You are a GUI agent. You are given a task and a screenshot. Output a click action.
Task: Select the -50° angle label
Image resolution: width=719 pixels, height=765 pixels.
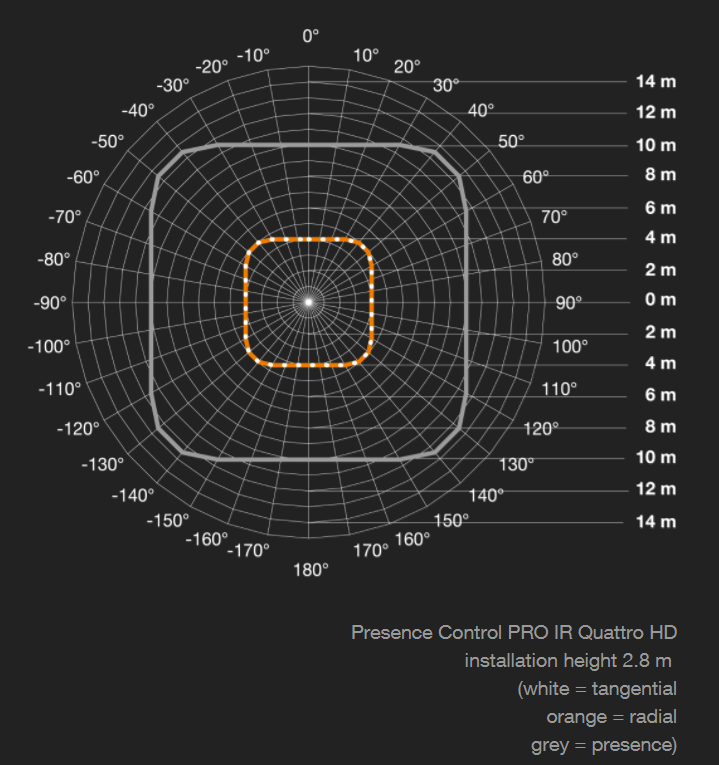pos(108,142)
